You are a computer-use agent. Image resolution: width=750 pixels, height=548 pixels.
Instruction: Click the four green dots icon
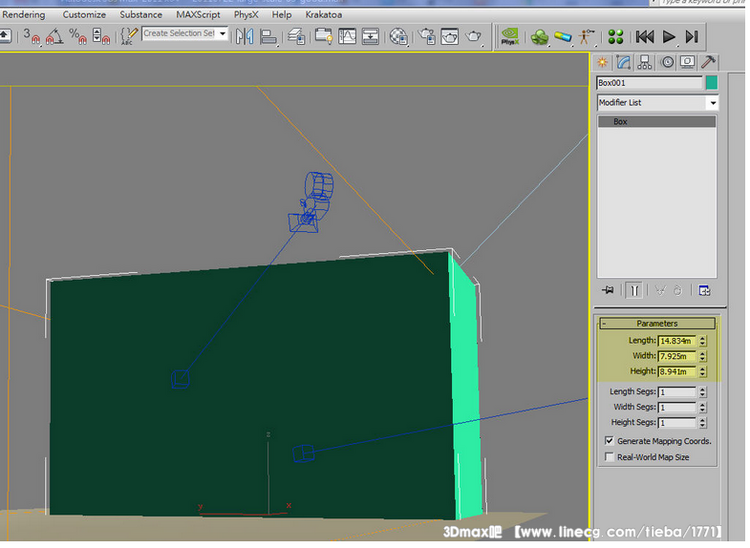[x=616, y=37]
